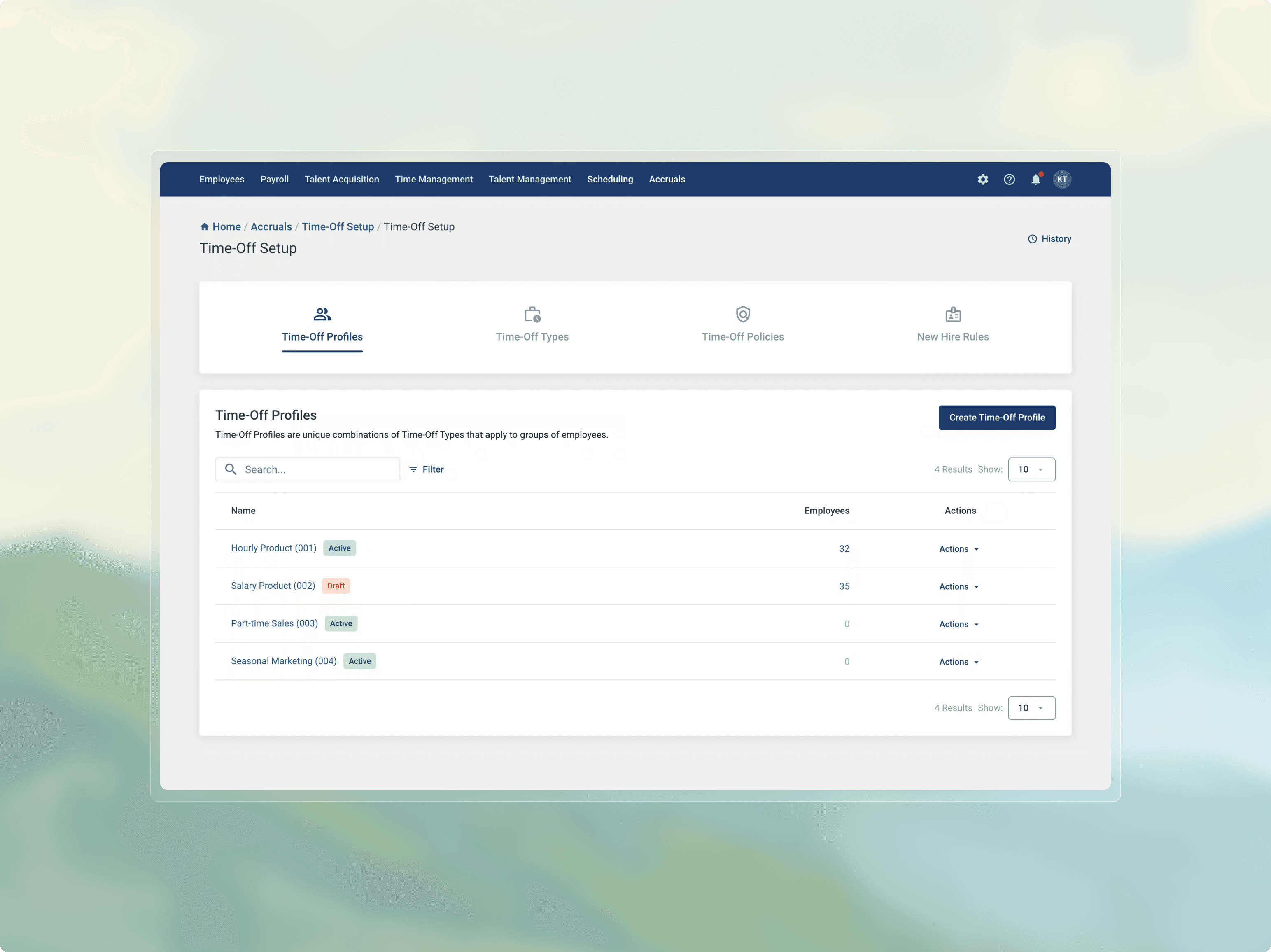Expand Actions for Part-time Sales (003)
The width and height of the screenshot is (1271, 952).
(958, 624)
